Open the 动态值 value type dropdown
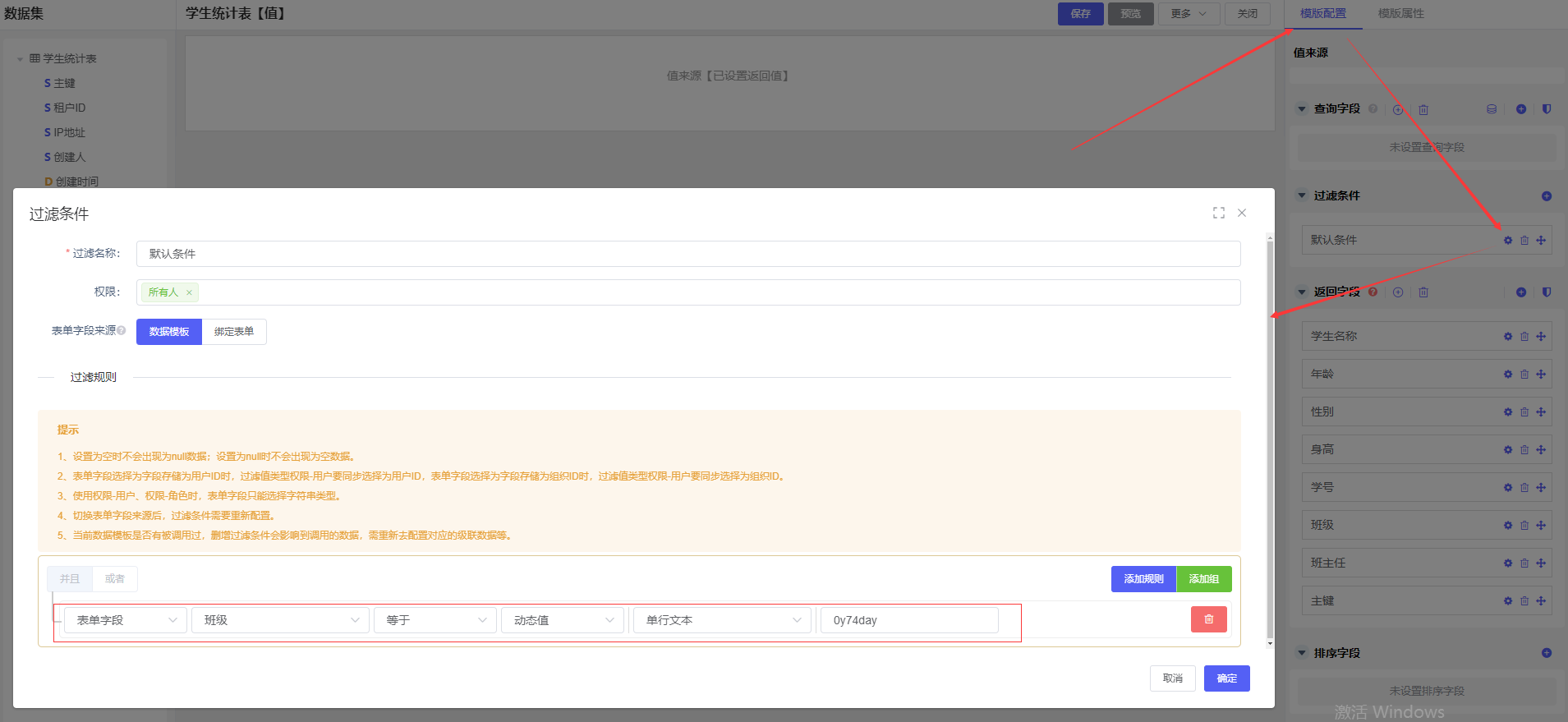This screenshot has height=722, width=1568. (x=563, y=620)
